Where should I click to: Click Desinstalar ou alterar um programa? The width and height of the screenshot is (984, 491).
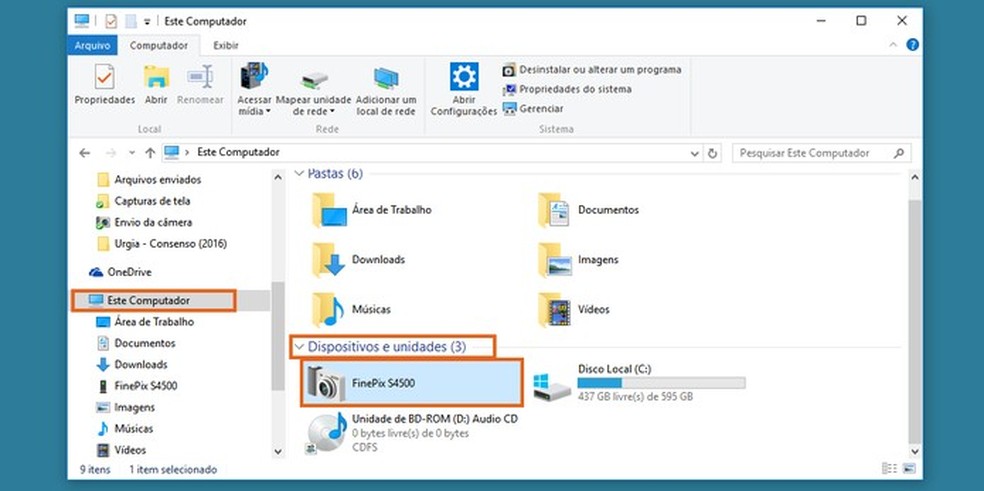(592, 70)
